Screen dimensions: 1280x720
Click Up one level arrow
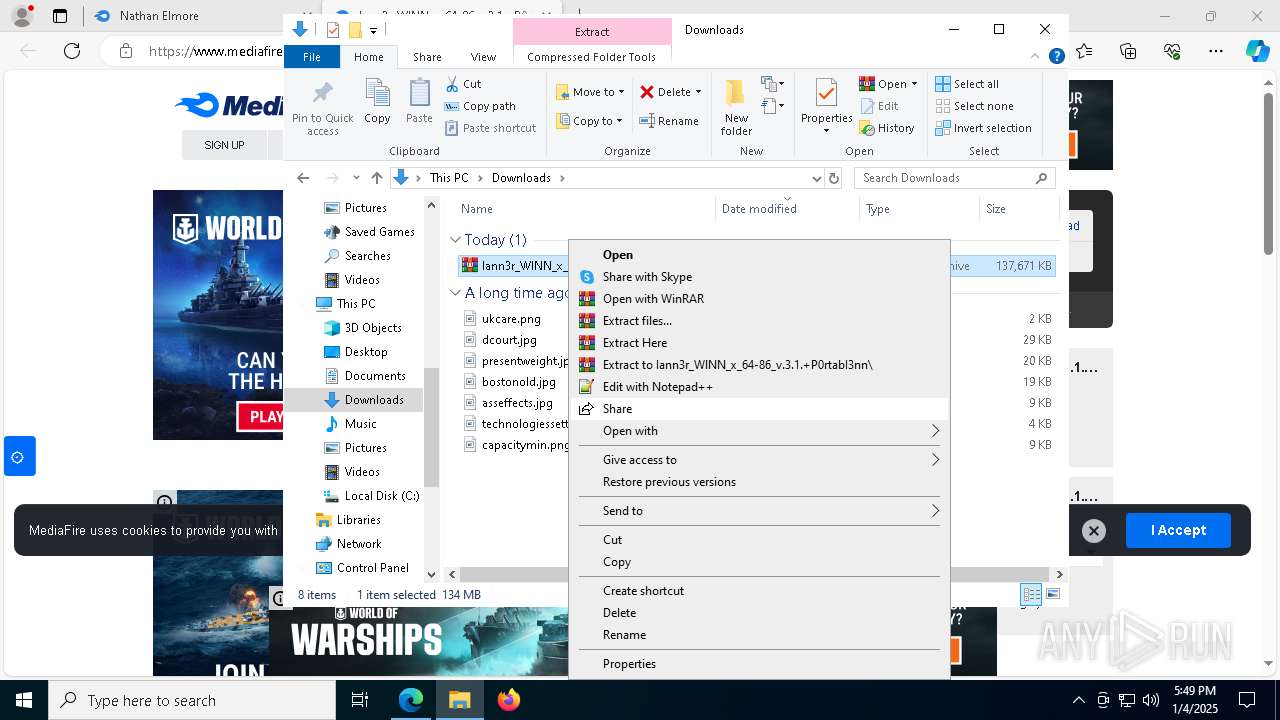(376, 178)
